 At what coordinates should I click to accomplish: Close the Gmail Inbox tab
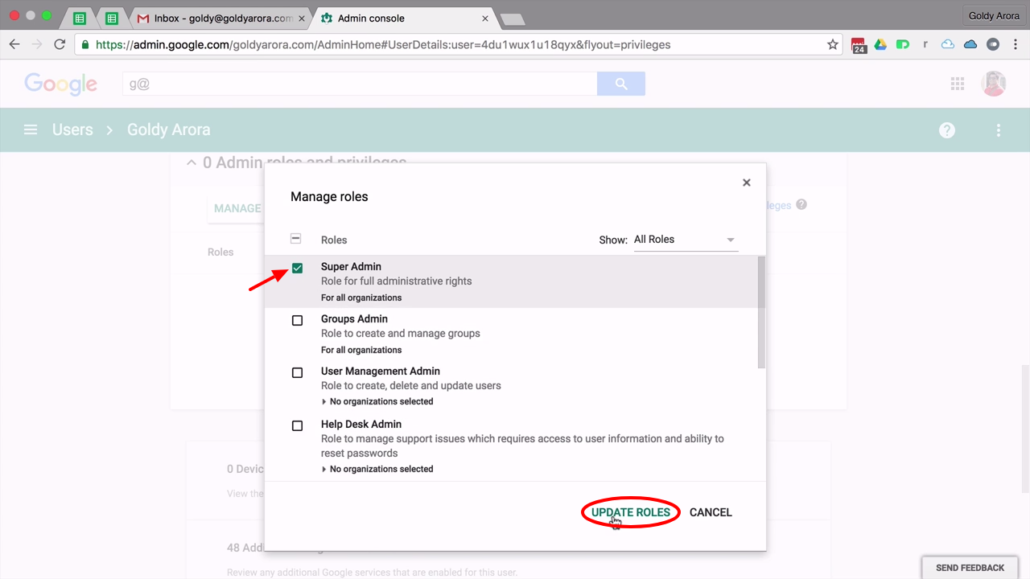point(302,18)
